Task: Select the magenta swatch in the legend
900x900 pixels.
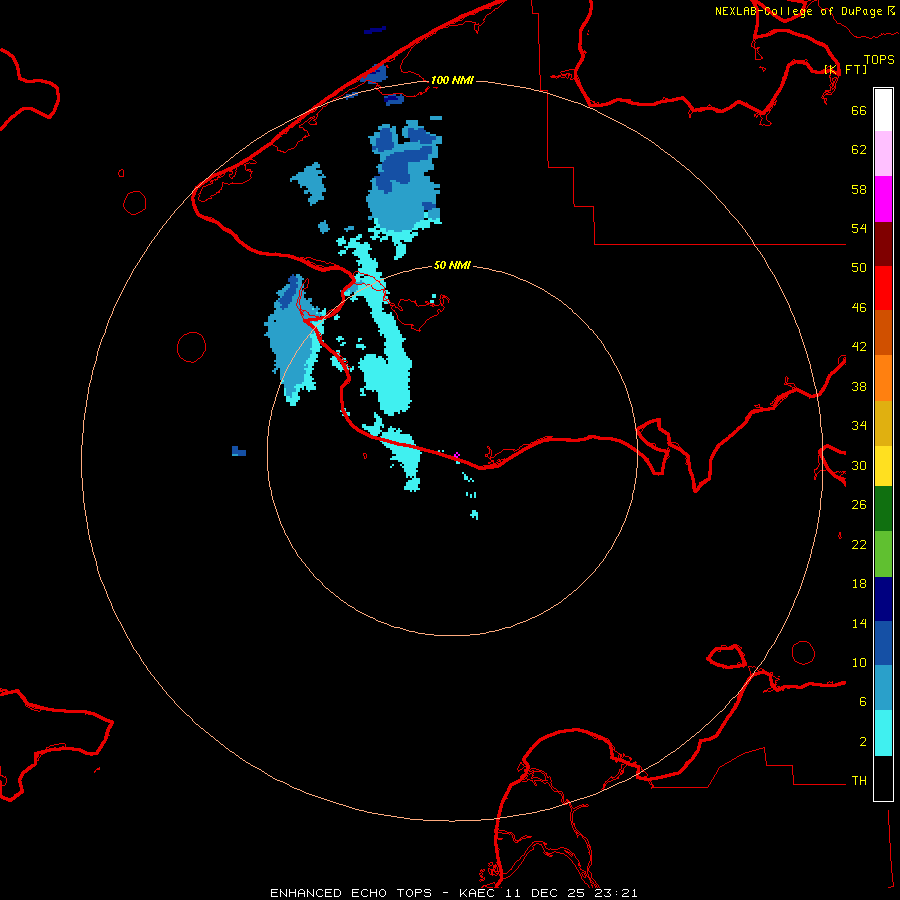Action: [883, 199]
